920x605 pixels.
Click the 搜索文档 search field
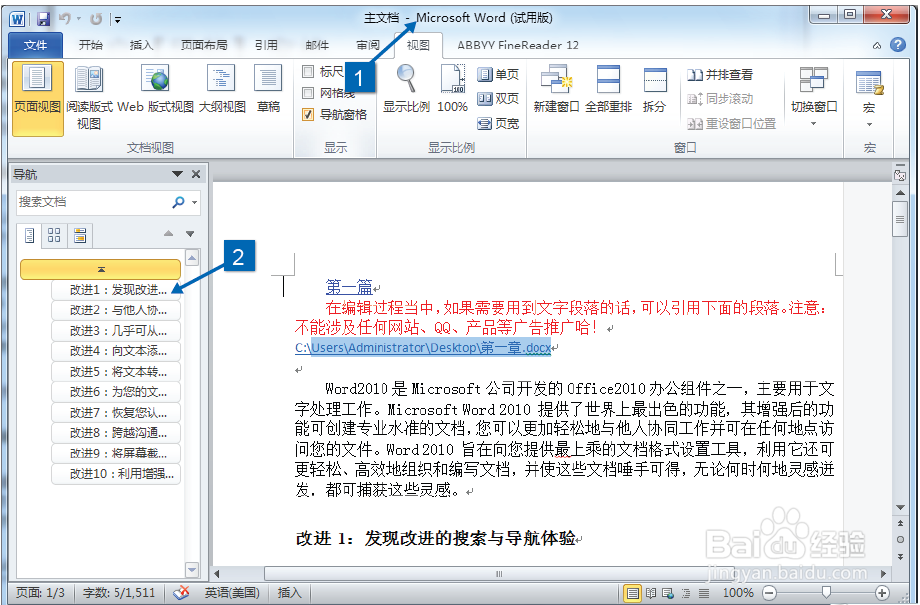click(x=93, y=202)
